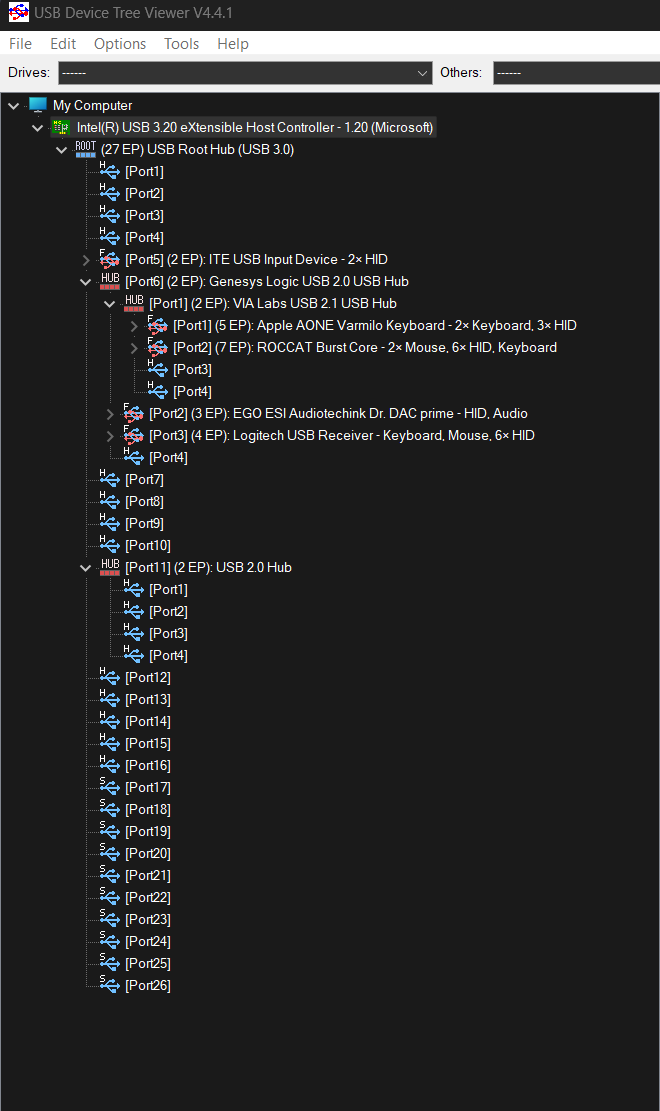Select Port13 in the tree
The width and height of the screenshot is (660, 1111).
148,699
